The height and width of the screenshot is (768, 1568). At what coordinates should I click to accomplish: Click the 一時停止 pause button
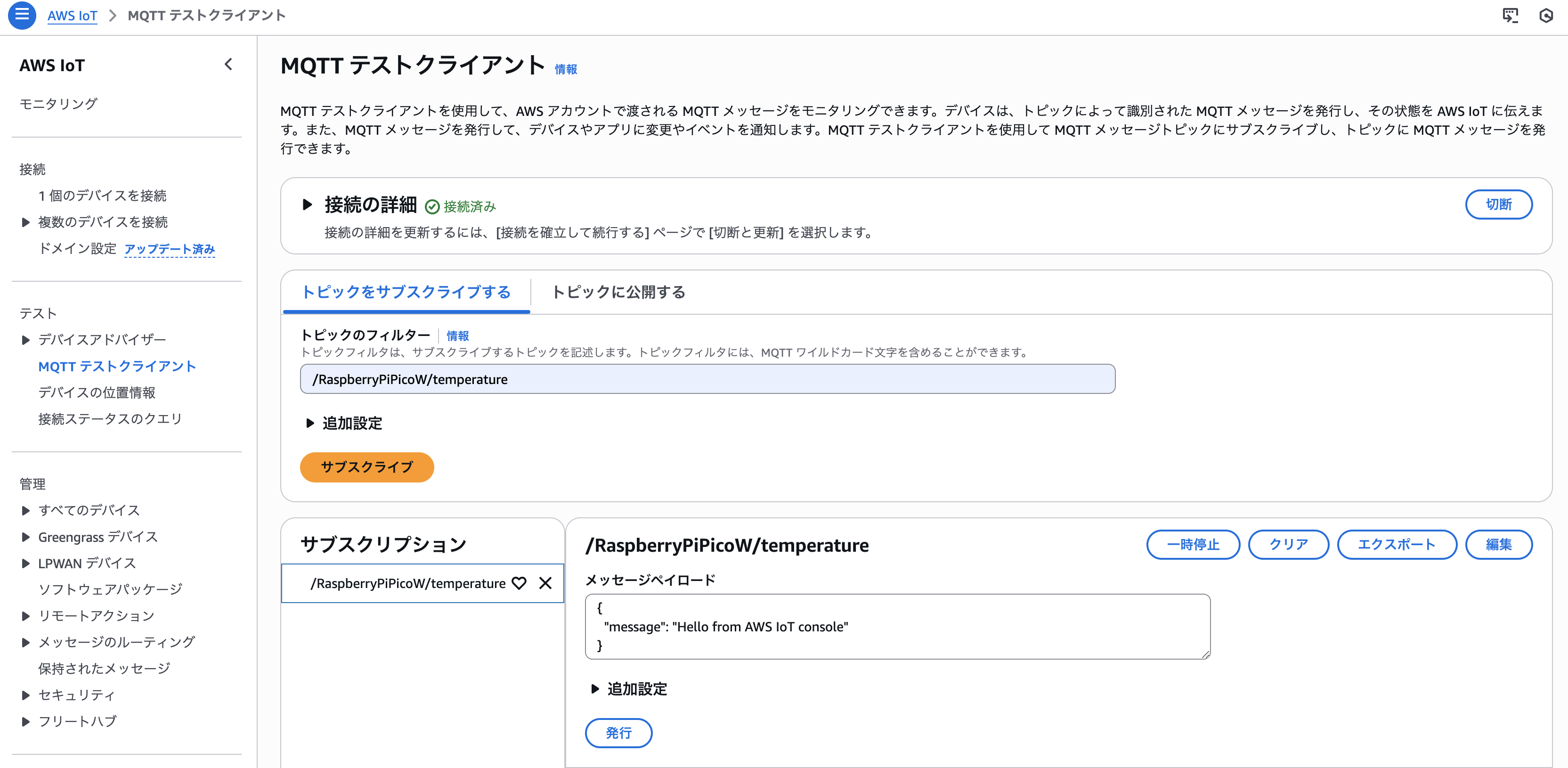click(x=1193, y=545)
